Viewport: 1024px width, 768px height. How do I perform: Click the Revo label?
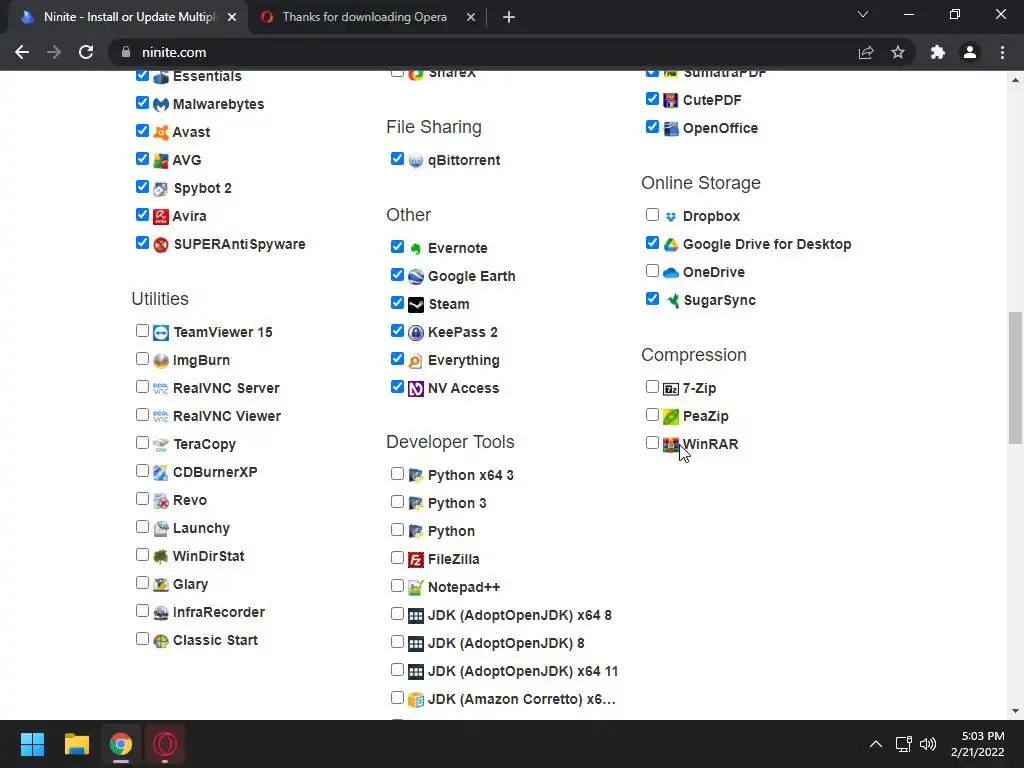point(189,500)
